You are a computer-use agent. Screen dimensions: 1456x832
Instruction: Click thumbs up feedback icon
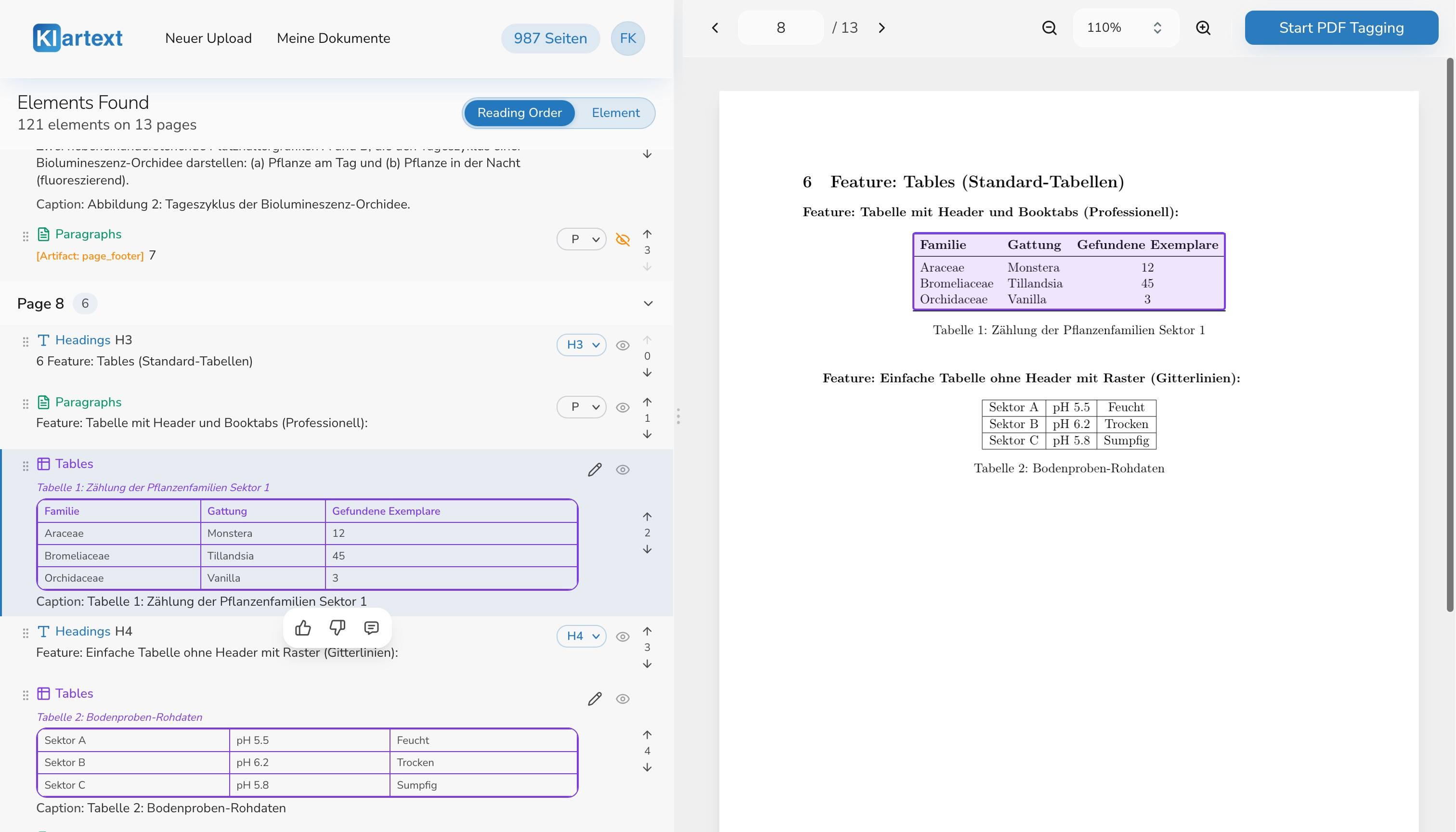303,628
